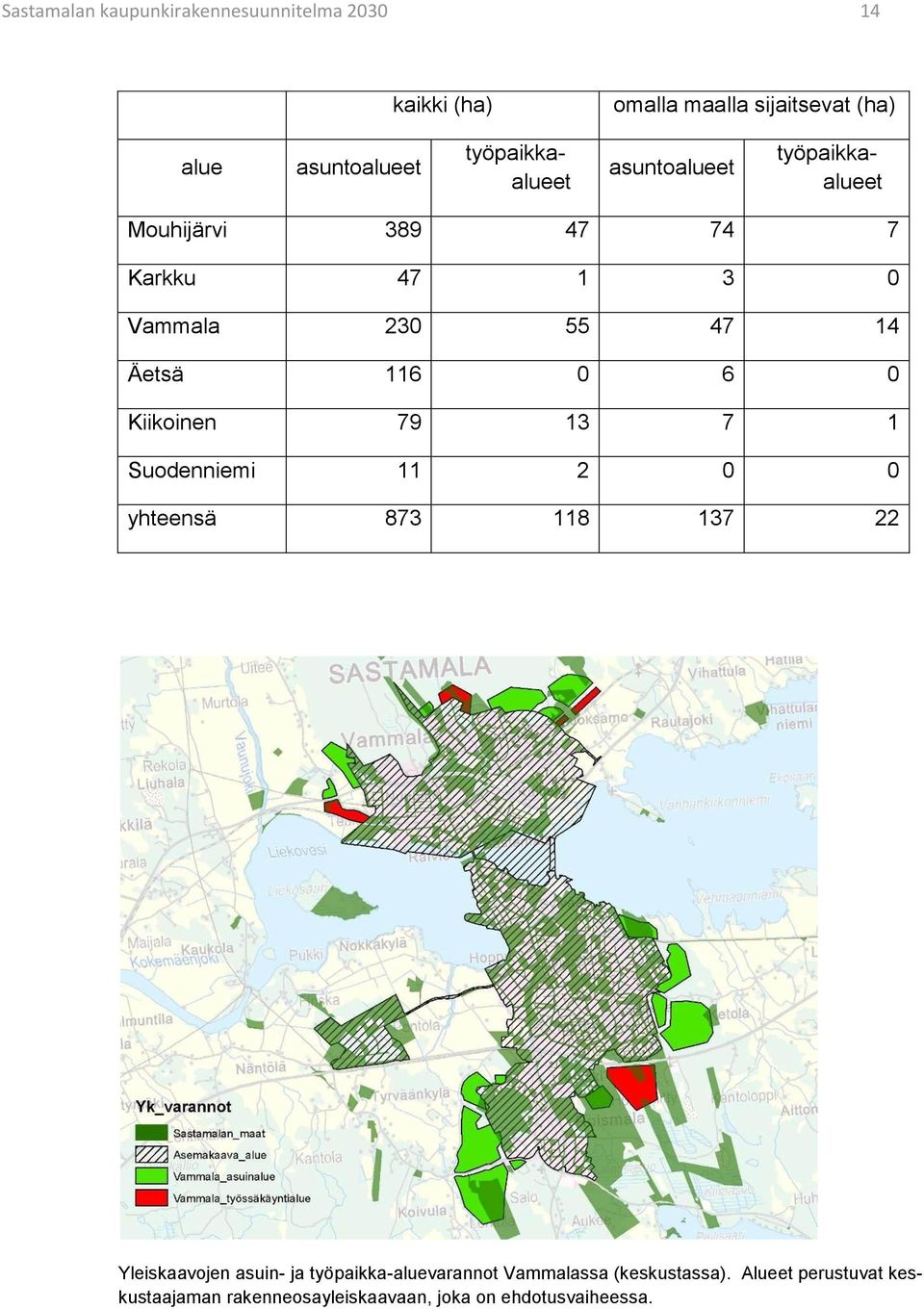Click the 'Kaukola' label on the map
924x1309 pixels.
(208, 949)
